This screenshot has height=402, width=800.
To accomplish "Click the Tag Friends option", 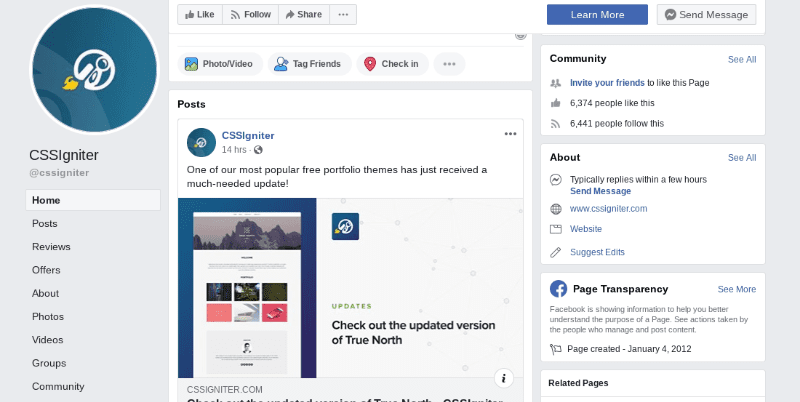I will point(309,64).
